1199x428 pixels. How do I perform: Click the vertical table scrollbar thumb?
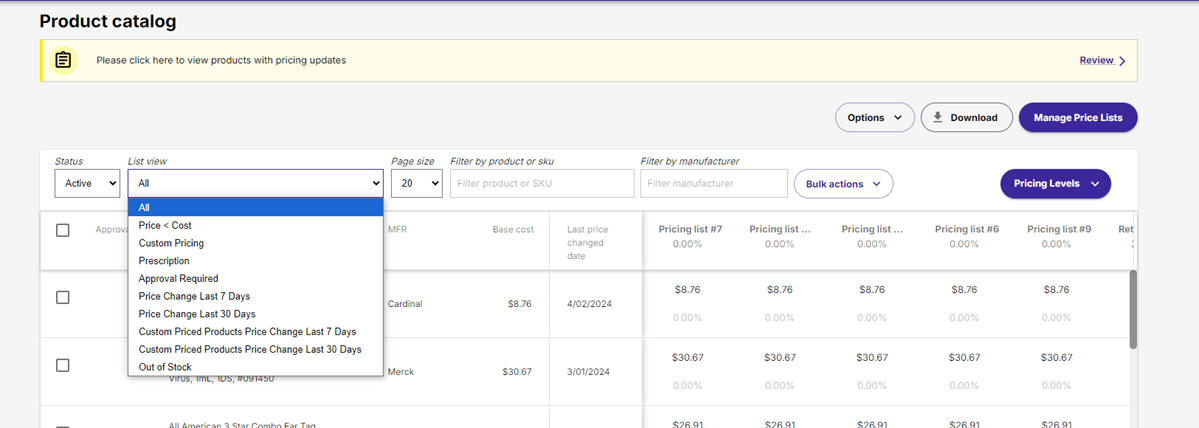pyautogui.click(x=1133, y=310)
